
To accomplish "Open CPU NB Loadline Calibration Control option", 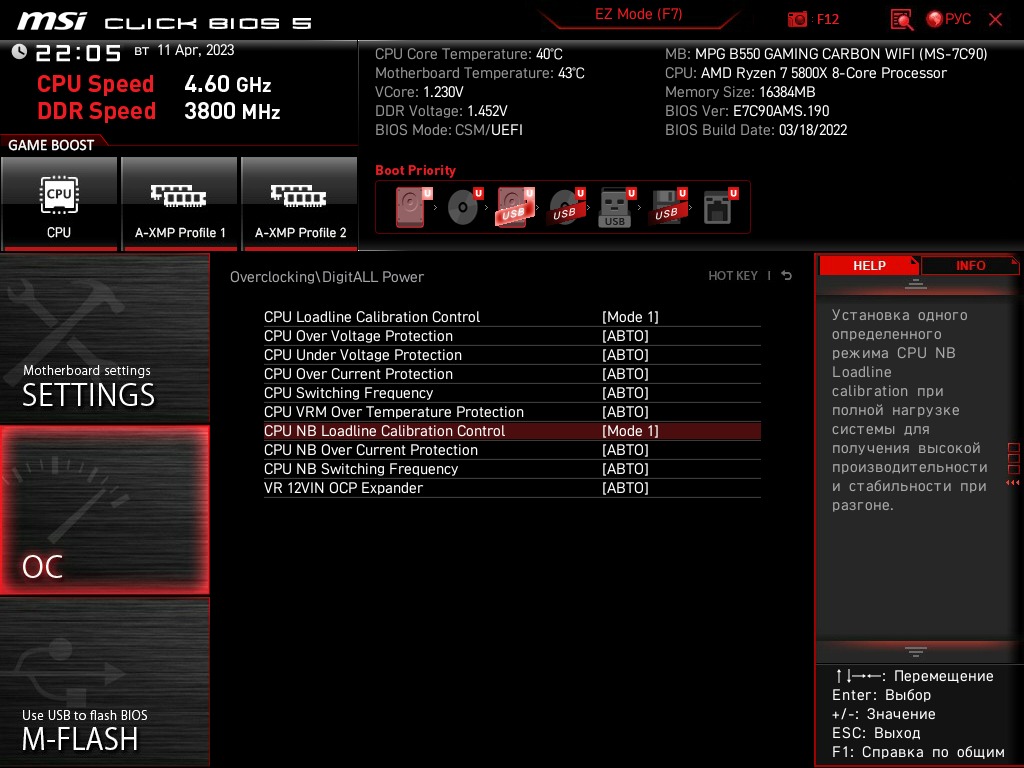I will pos(512,431).
